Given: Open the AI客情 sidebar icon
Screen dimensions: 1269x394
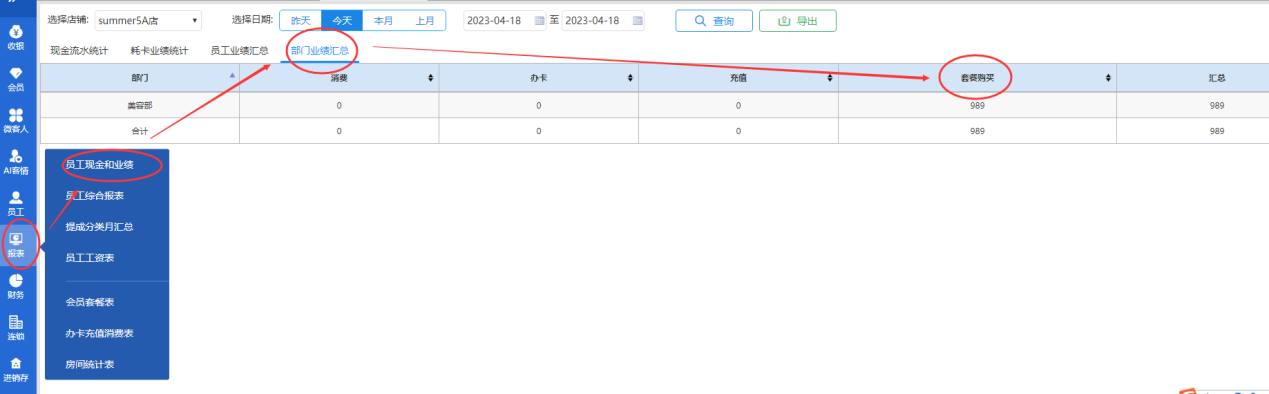Looking at the screenshot, I should point(16,161).
